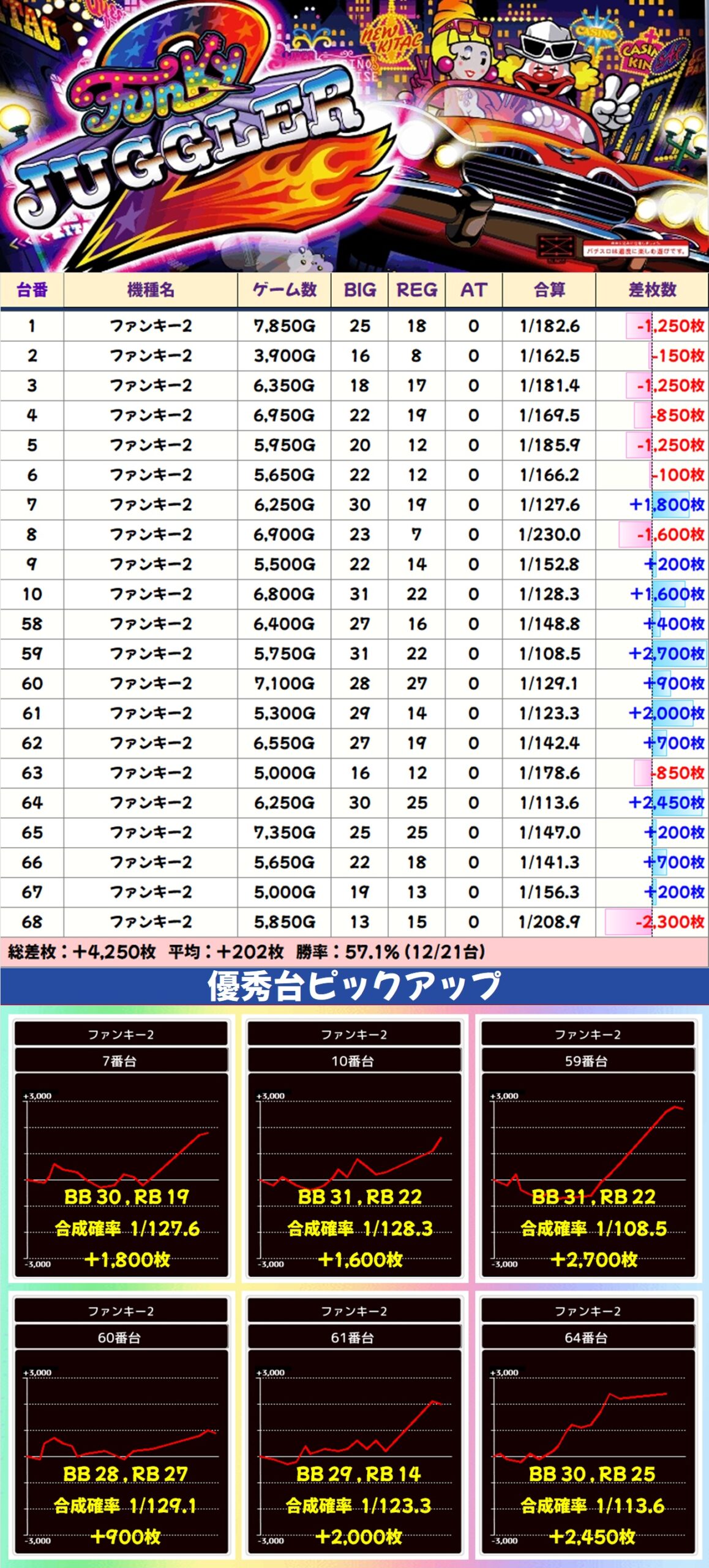
Task: Click the 差枚数 column header
Action: pos(651,290)
